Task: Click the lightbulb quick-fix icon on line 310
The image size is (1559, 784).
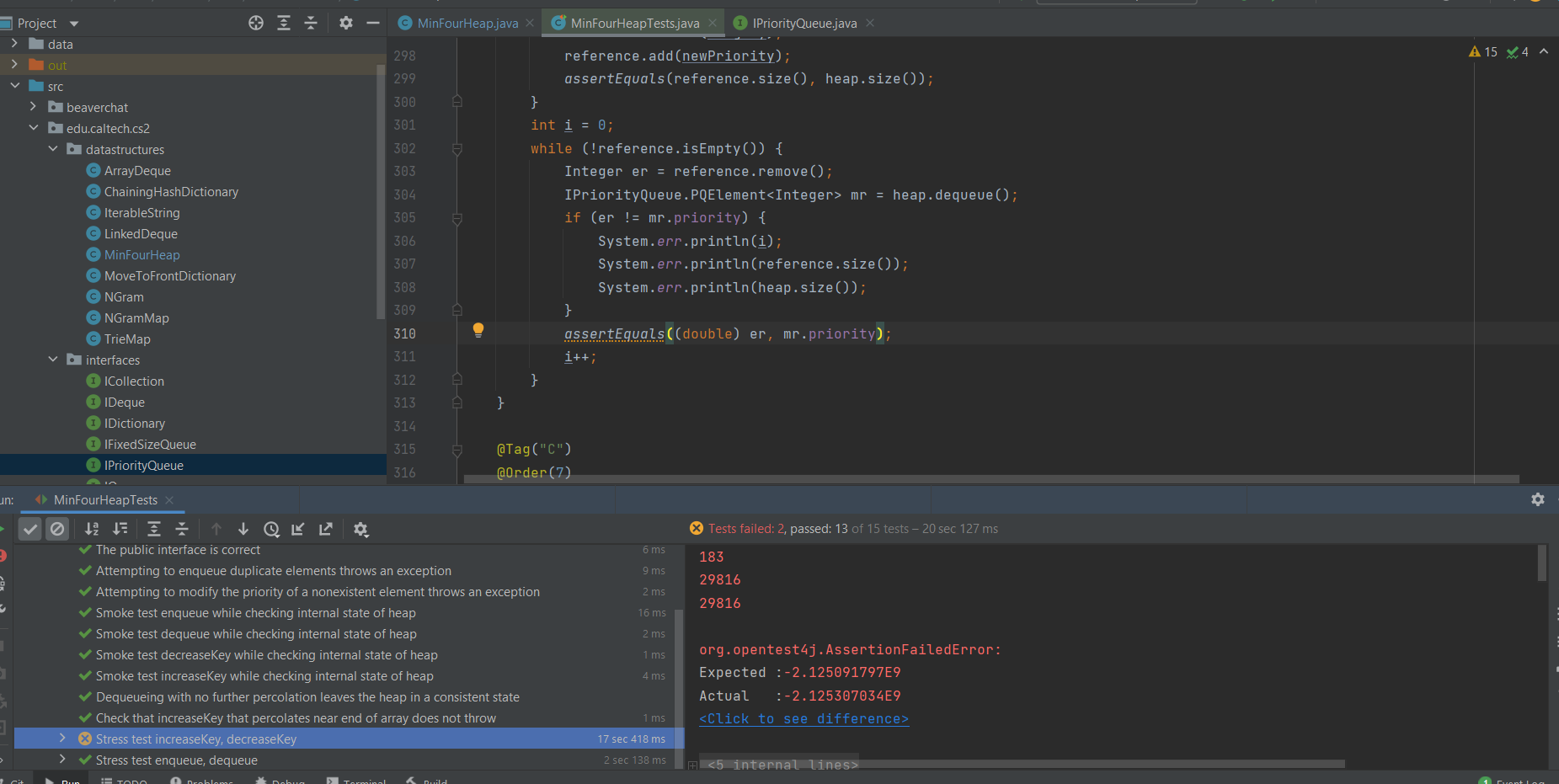Action: click(x=478, y=330)
